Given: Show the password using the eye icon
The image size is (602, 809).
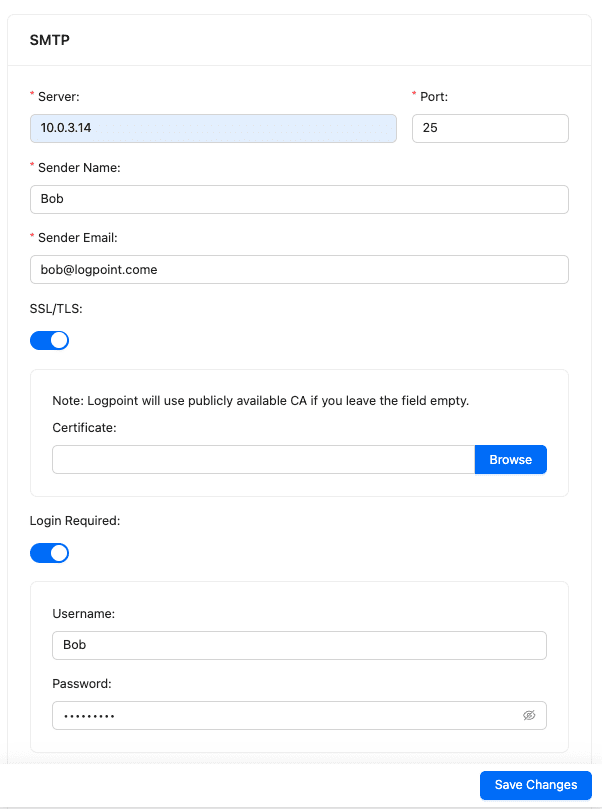Looking at the screenshot, I should click(529, 716).
